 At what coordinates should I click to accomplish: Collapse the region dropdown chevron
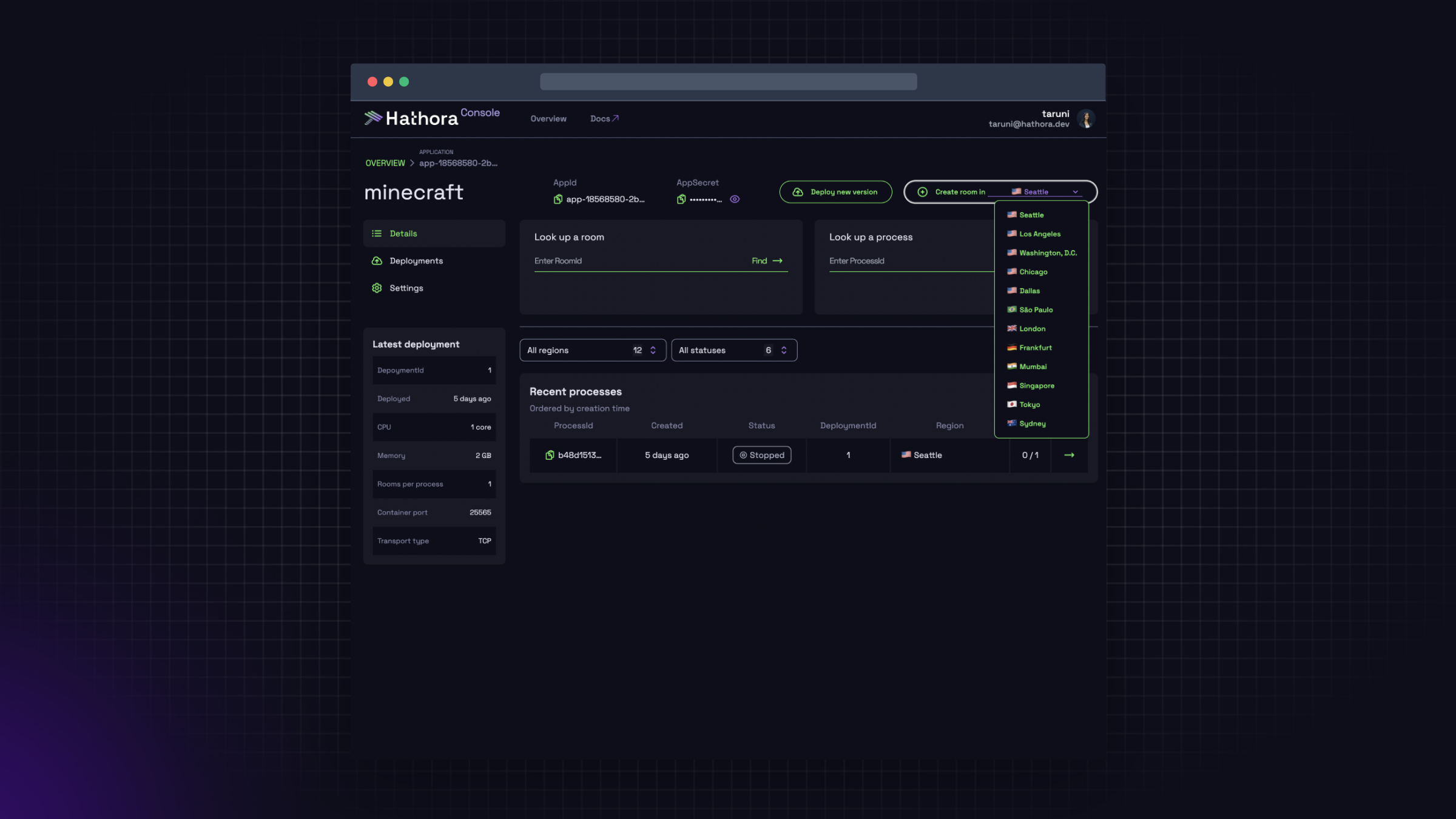[1076, 192]
